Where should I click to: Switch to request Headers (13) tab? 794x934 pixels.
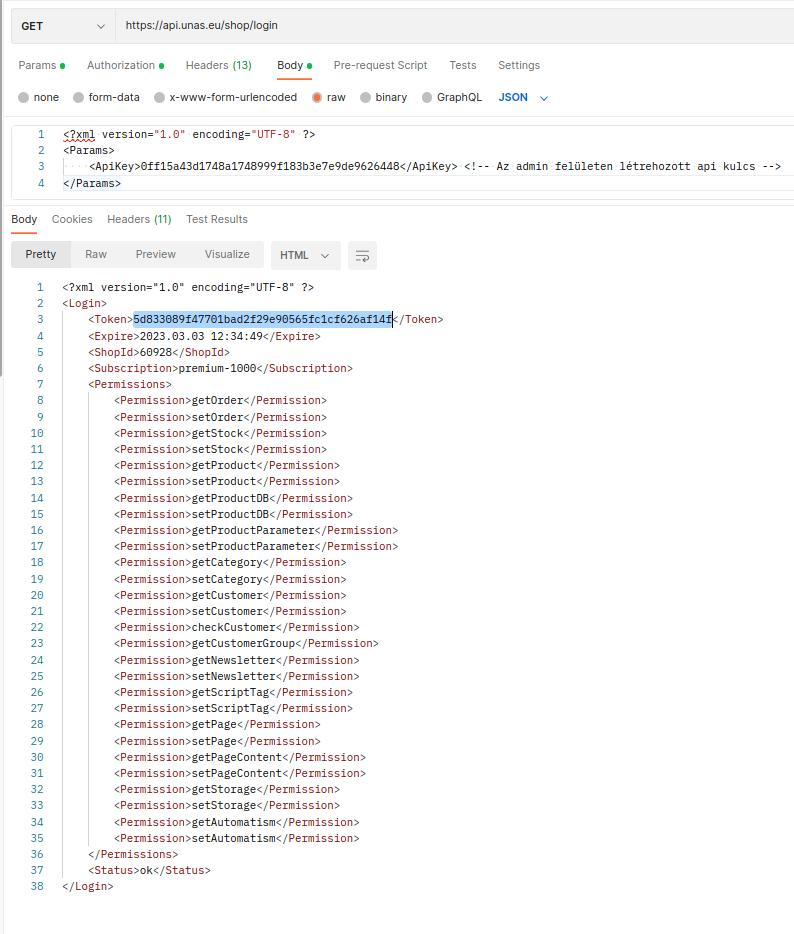click(219, 66)
